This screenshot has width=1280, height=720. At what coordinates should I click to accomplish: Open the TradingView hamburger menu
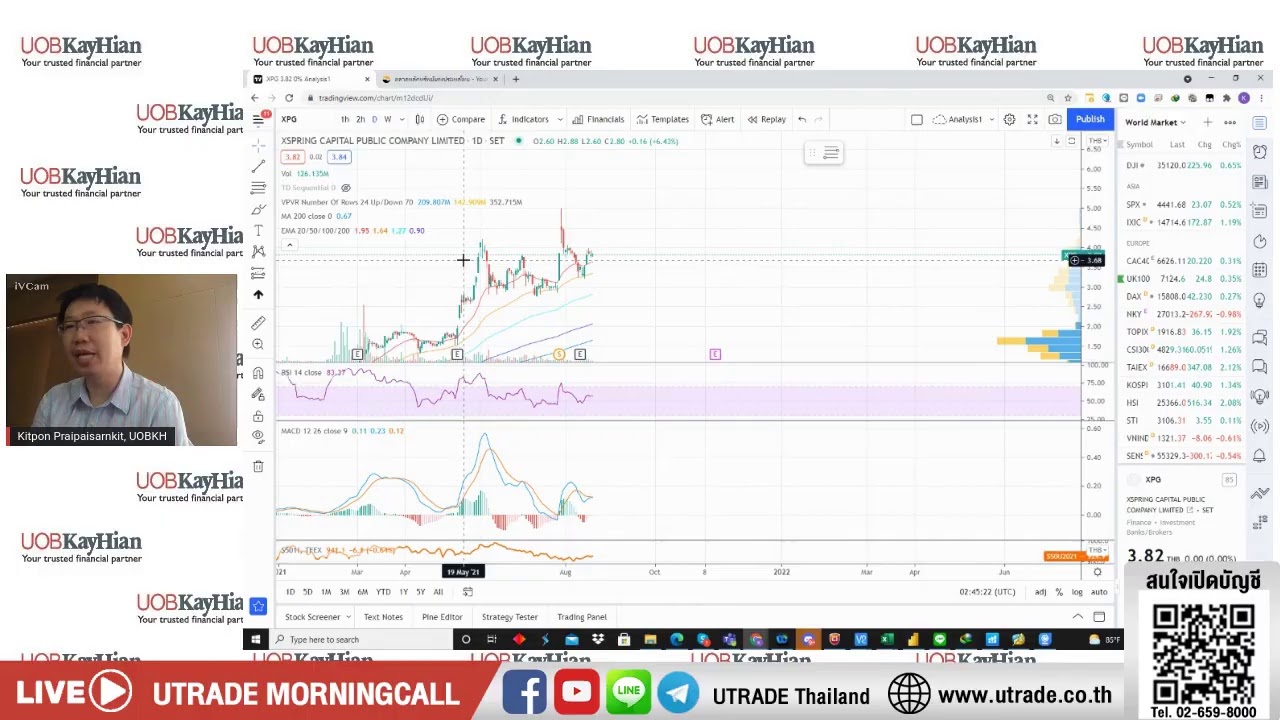(258, 119)
